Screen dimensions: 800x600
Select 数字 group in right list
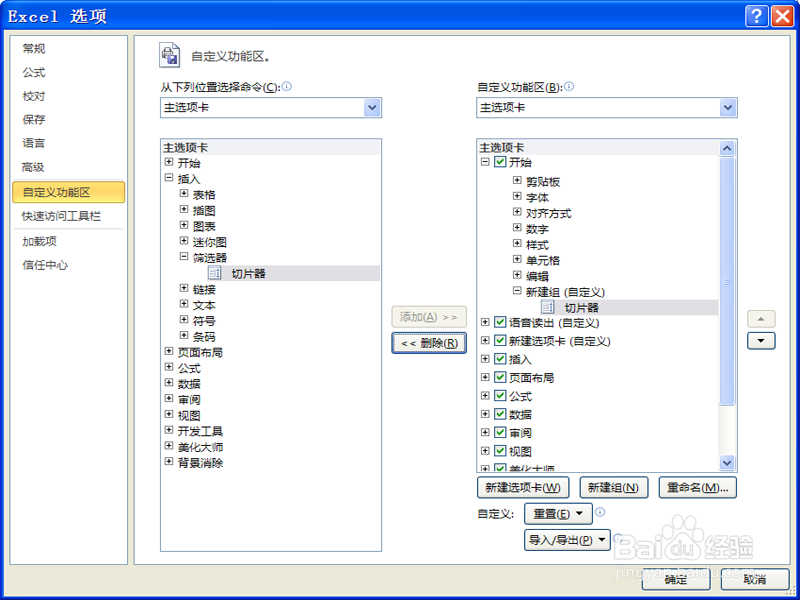coord(537,229)
